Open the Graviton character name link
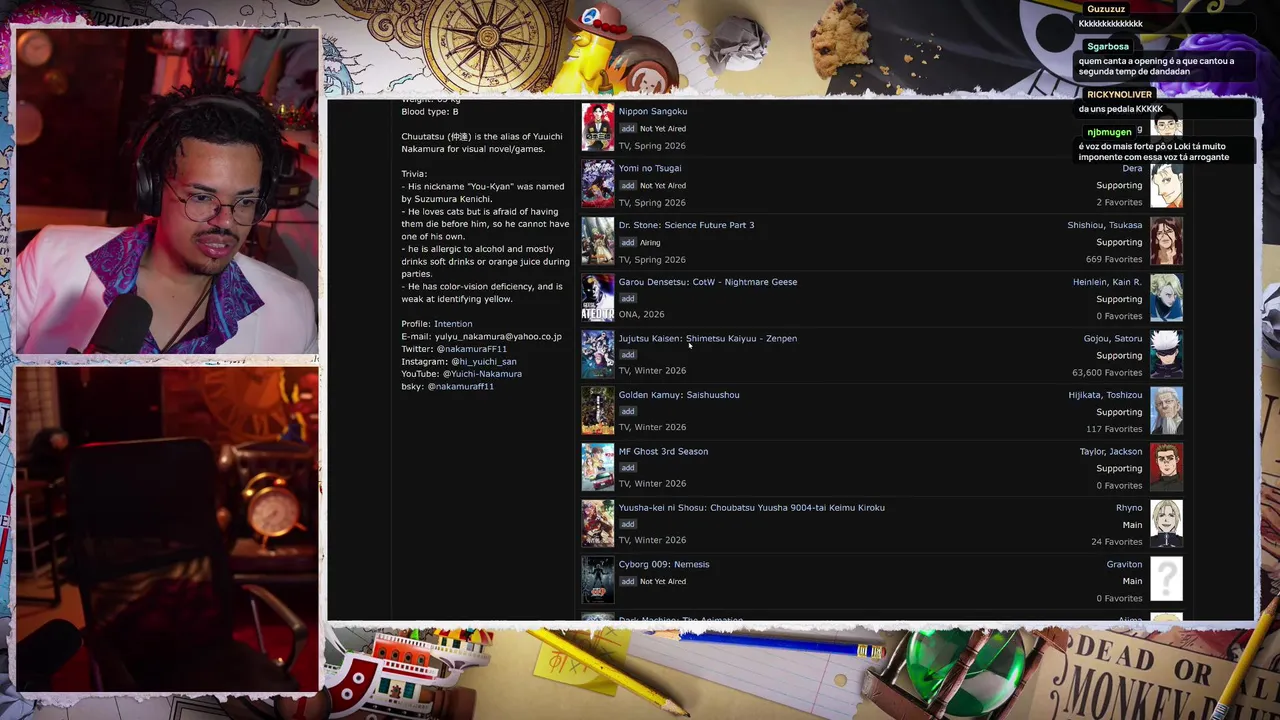Viewport: 1280px width, 720px height. [x=1124, y=564]
